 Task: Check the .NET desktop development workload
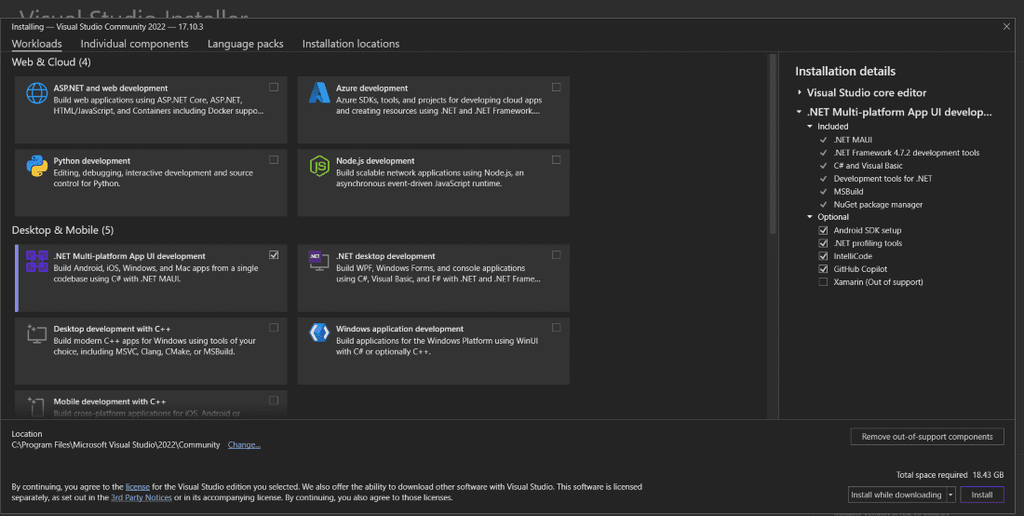click(x=556, y=255)
